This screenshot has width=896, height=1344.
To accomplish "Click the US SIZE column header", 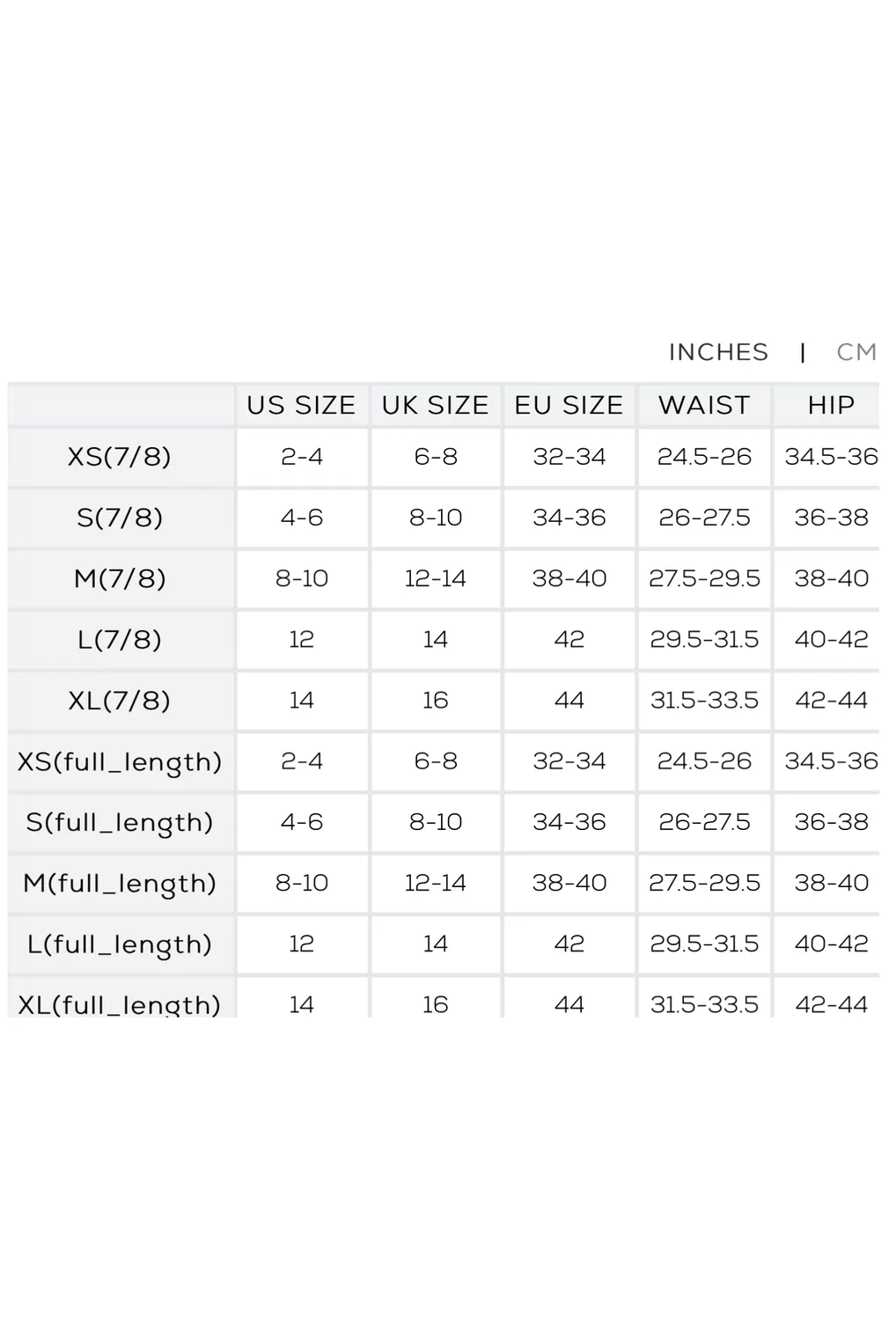I will click(x=302, y=405).
